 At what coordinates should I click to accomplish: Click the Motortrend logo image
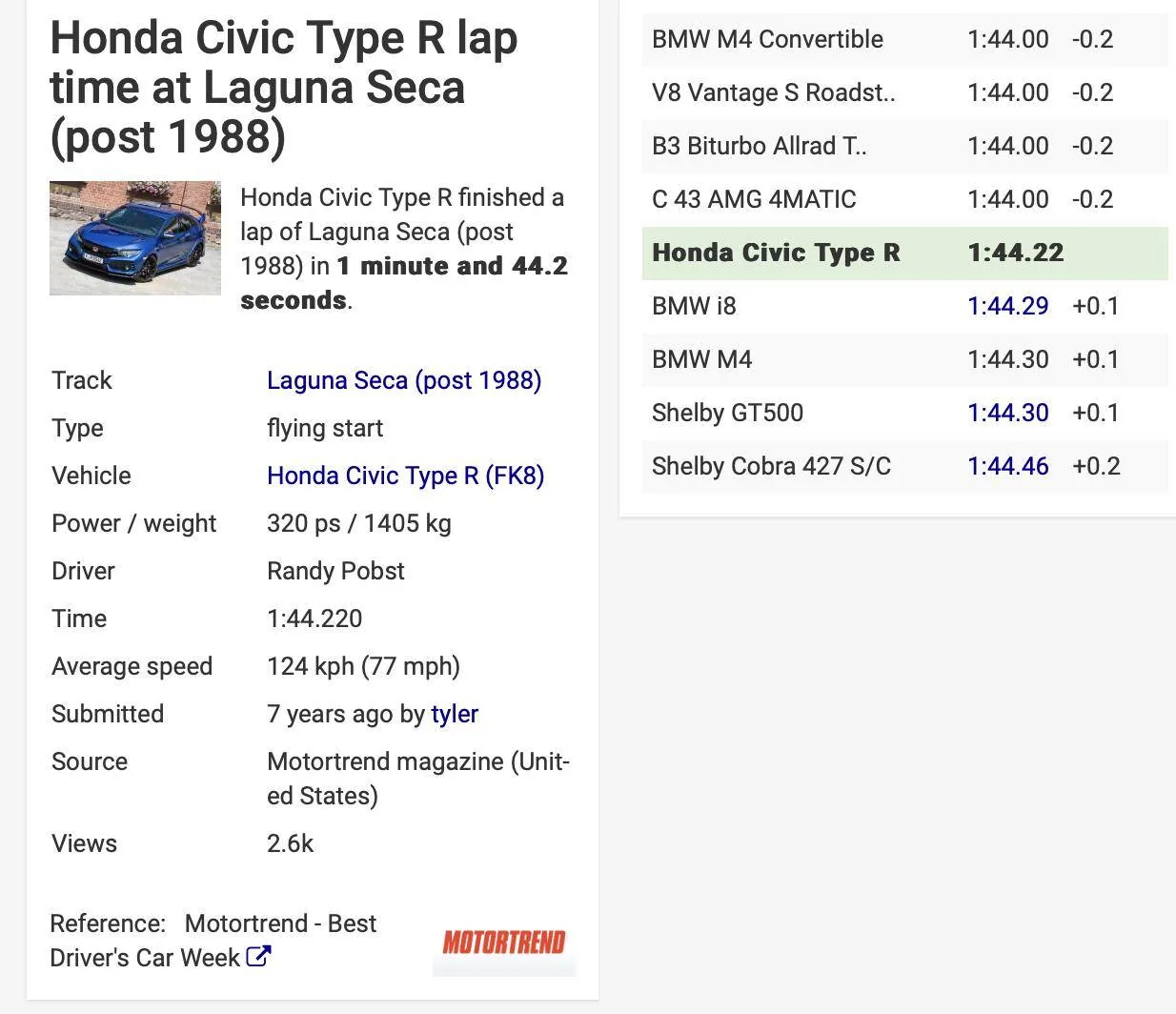pos(504,943)
